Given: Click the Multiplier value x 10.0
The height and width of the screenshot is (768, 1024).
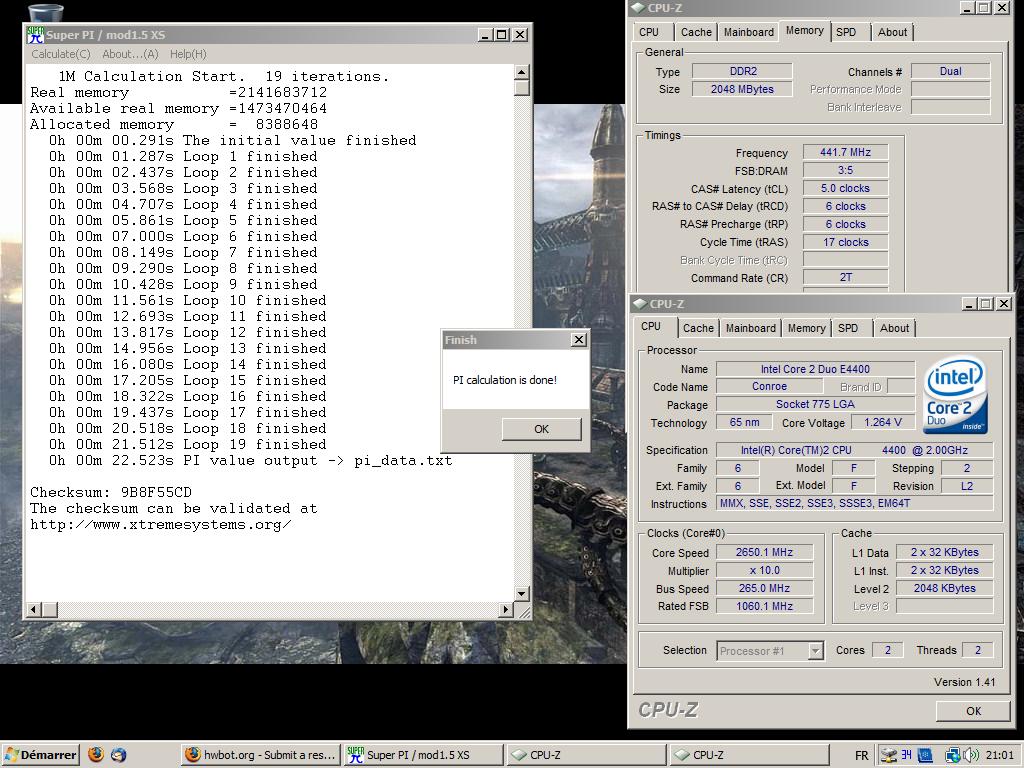Looking at the screenshot, I should coord(764,570).
